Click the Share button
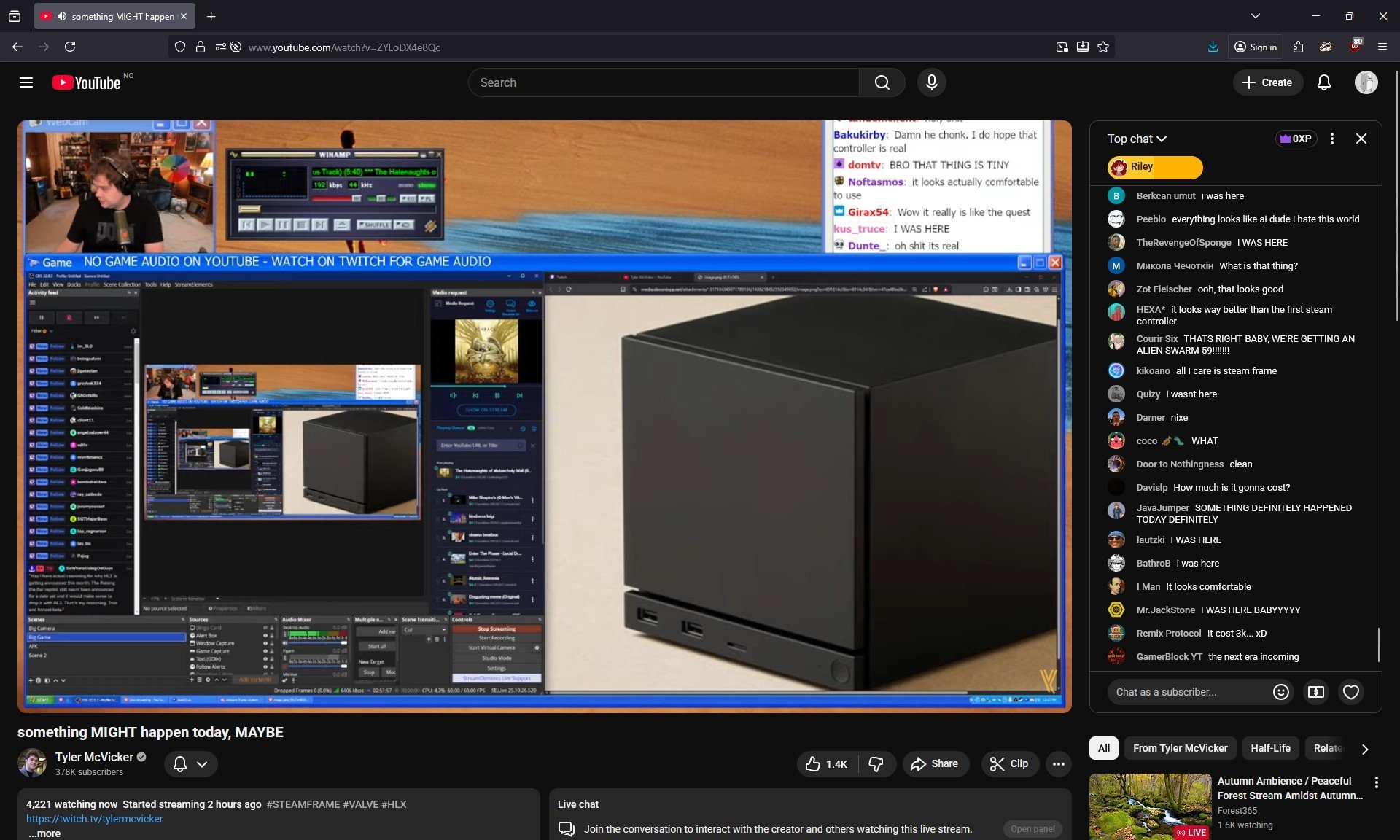 pyautogui.click(x=935, y=763)
